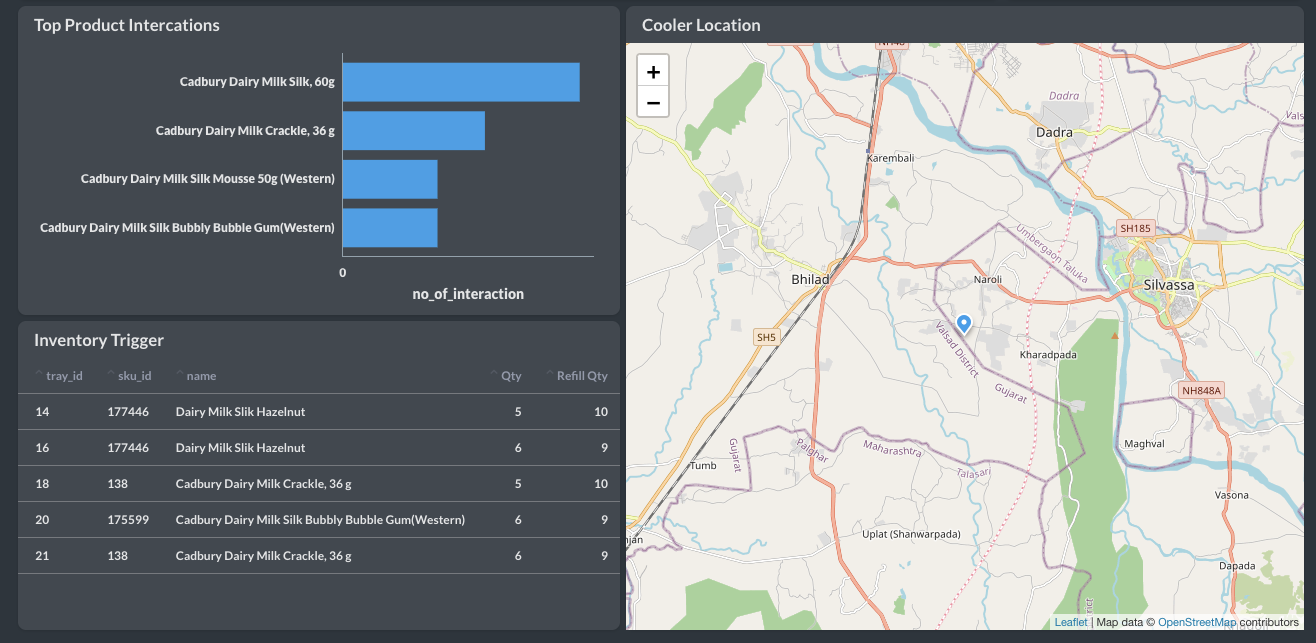Zoom out on the cooler location map
The width and height of the screenshot is (1316, 643).
653,102
